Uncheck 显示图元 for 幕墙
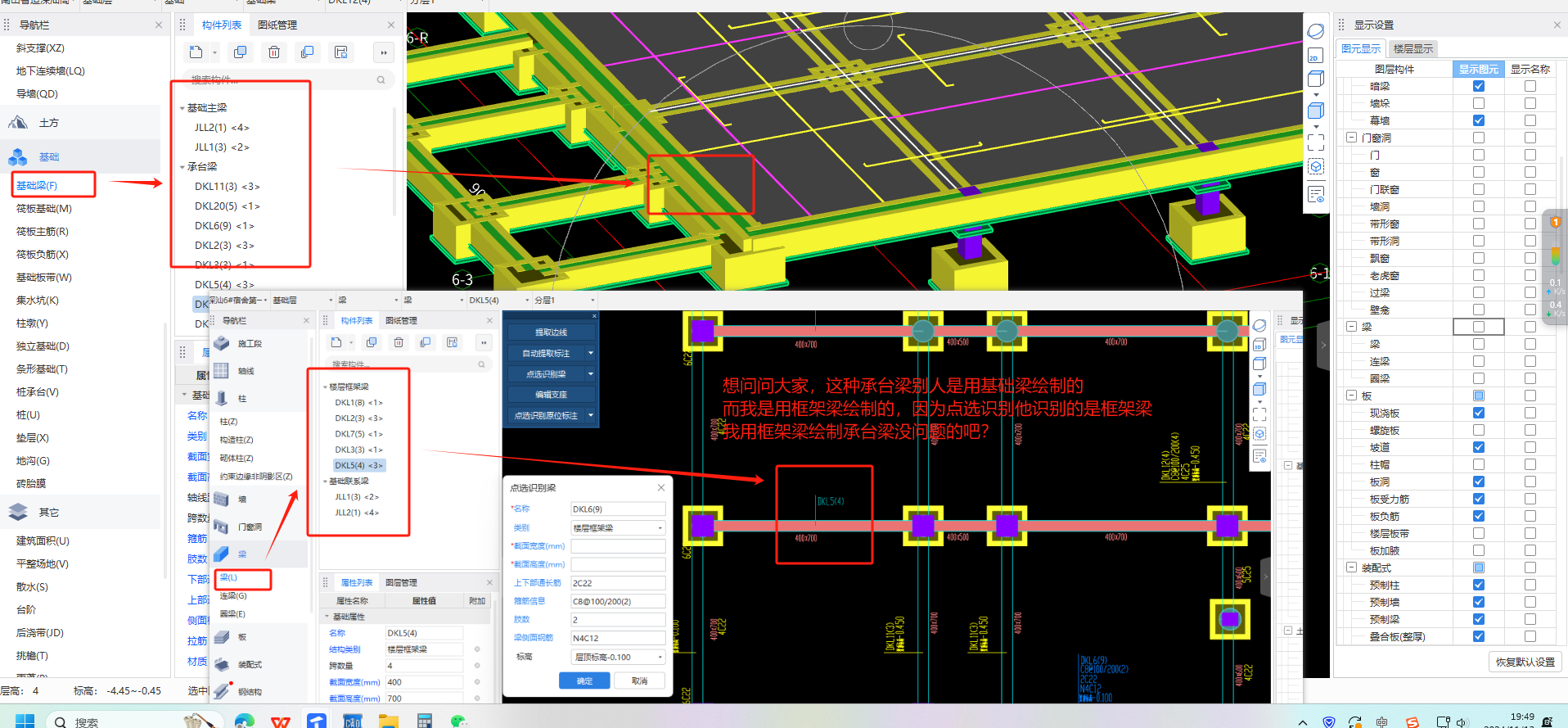Viewport: 1568px width, 728px height. click(1478, 120)
